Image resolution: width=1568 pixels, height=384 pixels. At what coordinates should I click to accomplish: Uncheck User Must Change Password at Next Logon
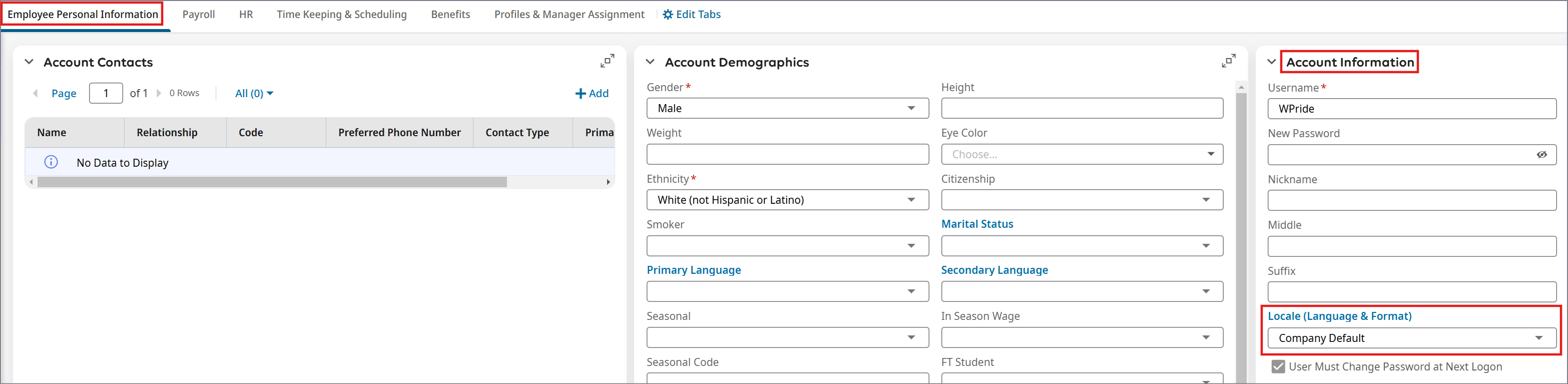coord(1278,366)
